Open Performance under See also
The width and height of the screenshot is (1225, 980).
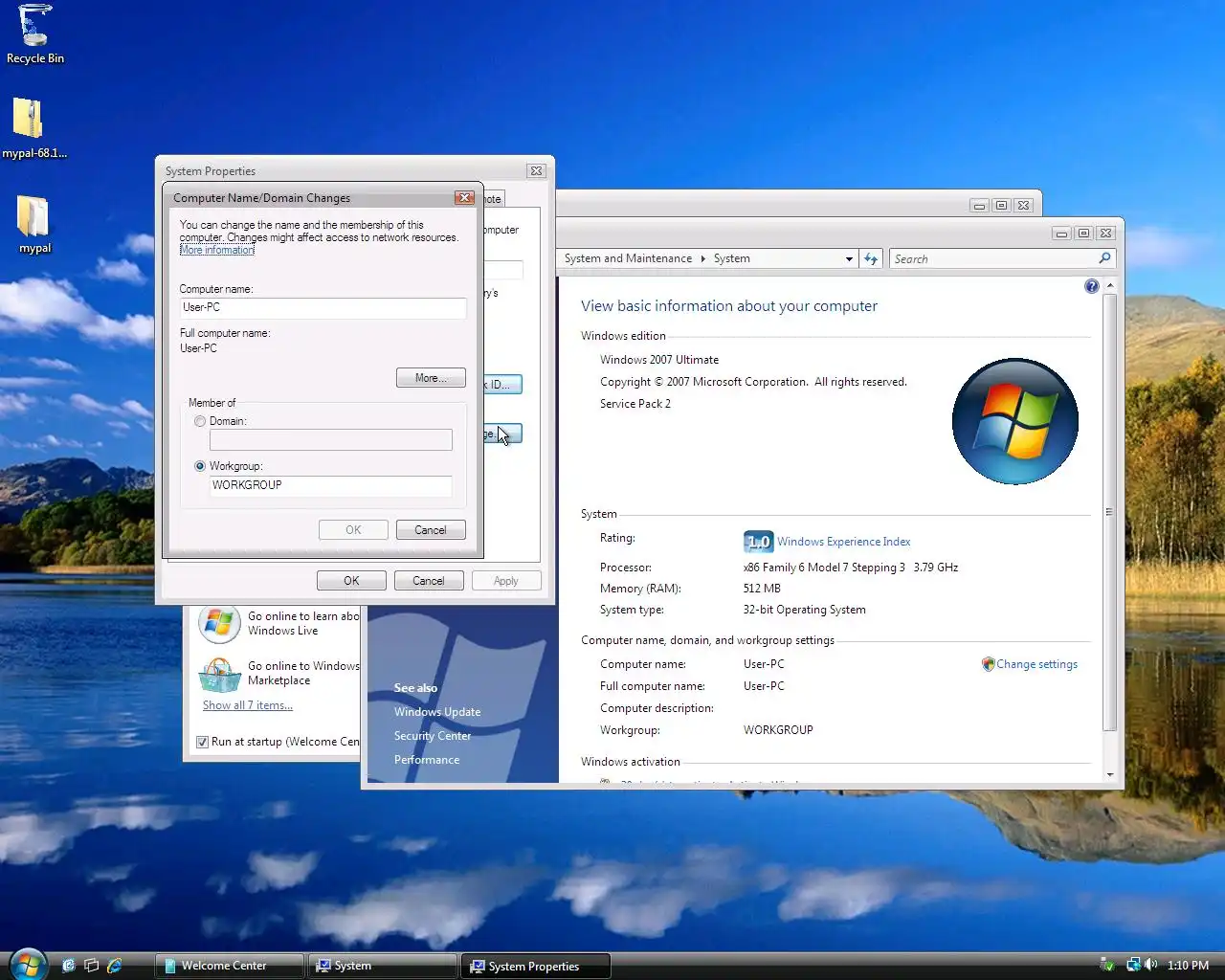point(427,760)
